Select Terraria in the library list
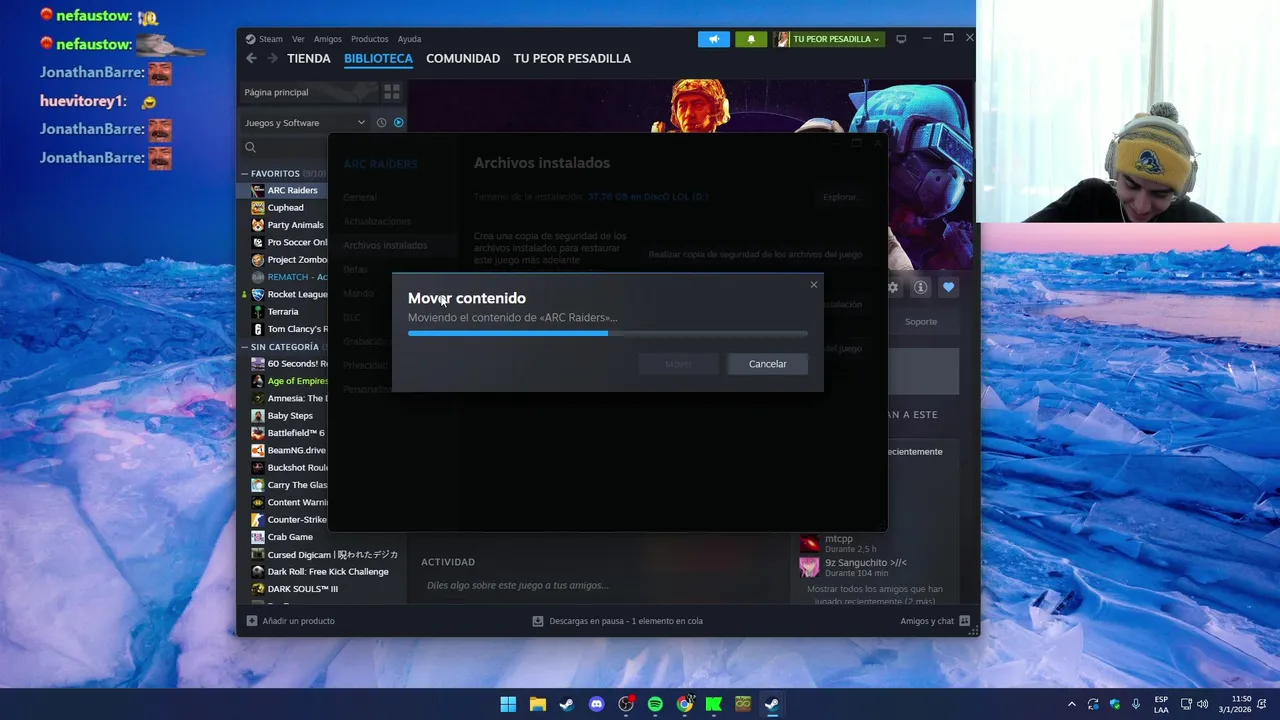1280x720 pixels. (x=283, y=312)
